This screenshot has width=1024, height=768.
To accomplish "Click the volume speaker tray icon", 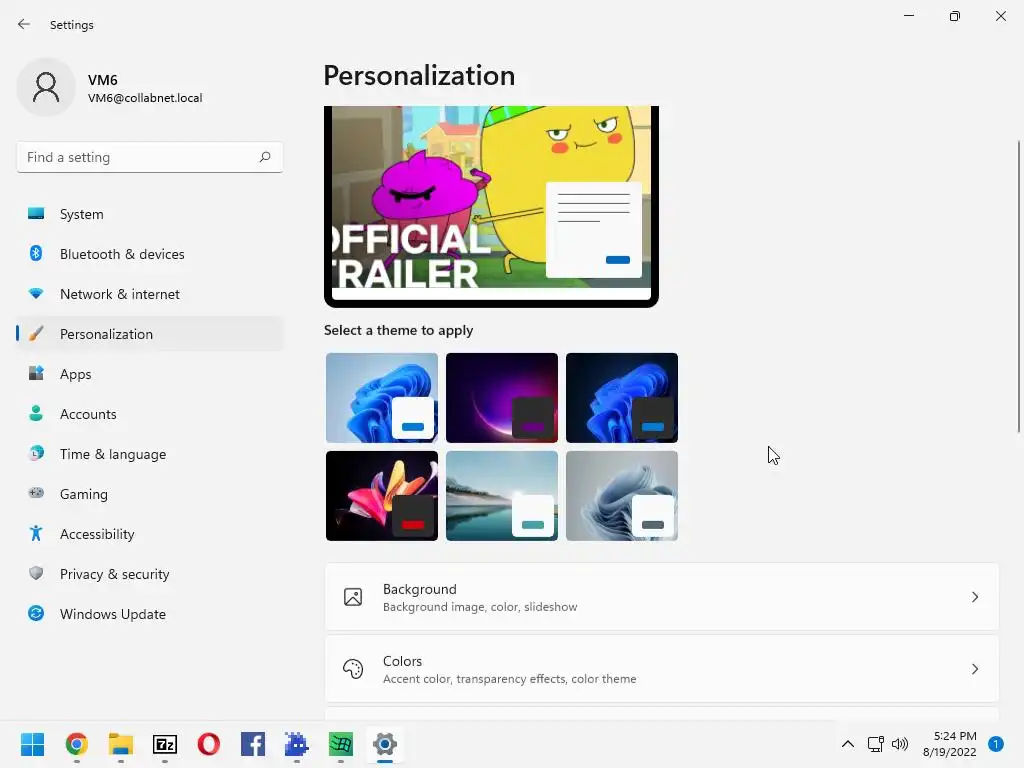I will pos(900,744).
